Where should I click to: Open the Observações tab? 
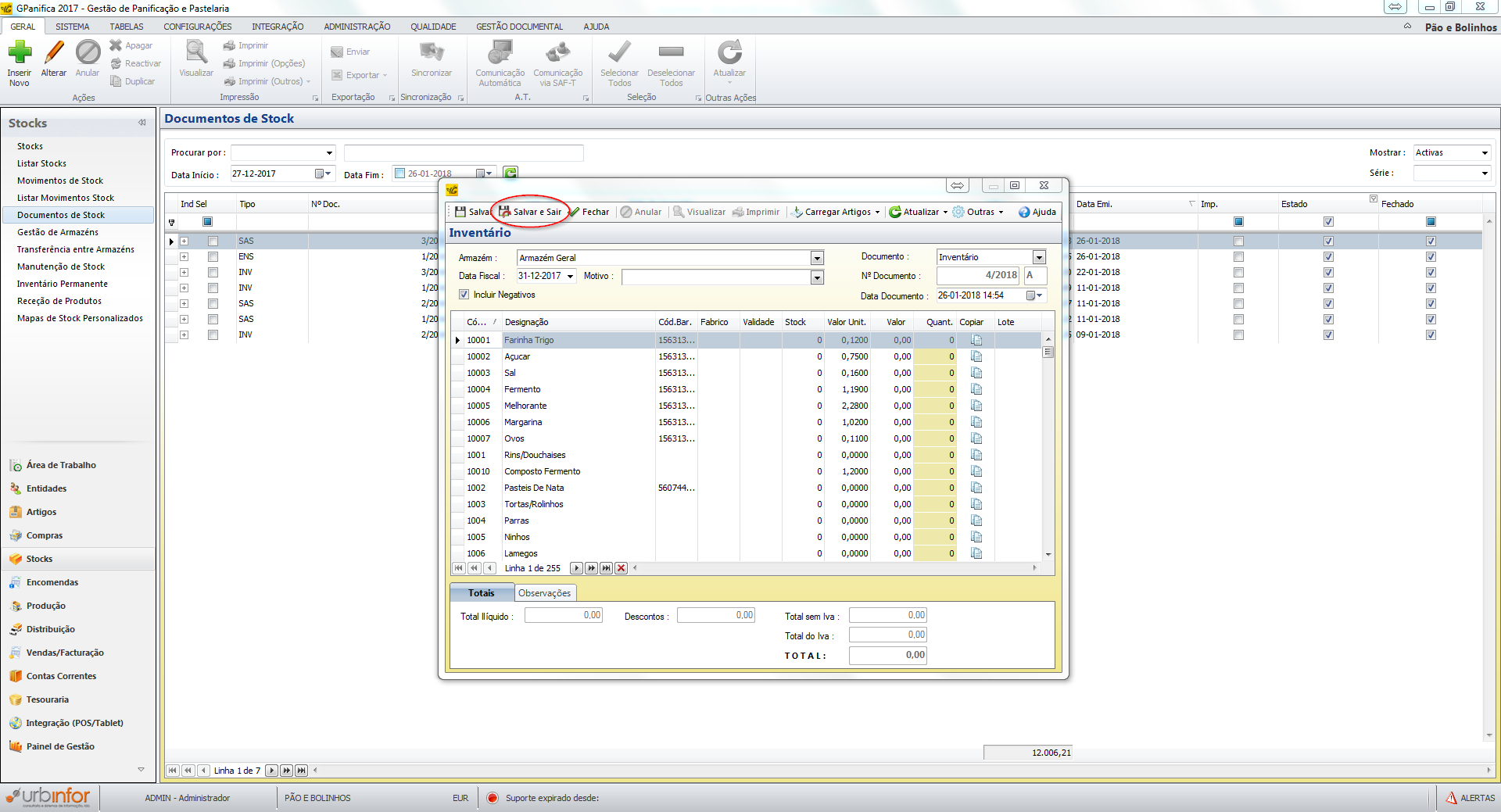545,593
